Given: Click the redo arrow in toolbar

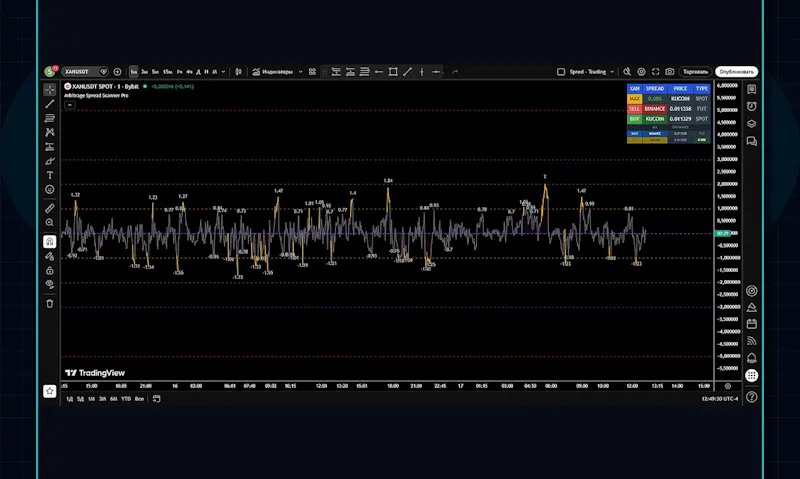Looking at the screenshot, I should [x=455, y=72].
